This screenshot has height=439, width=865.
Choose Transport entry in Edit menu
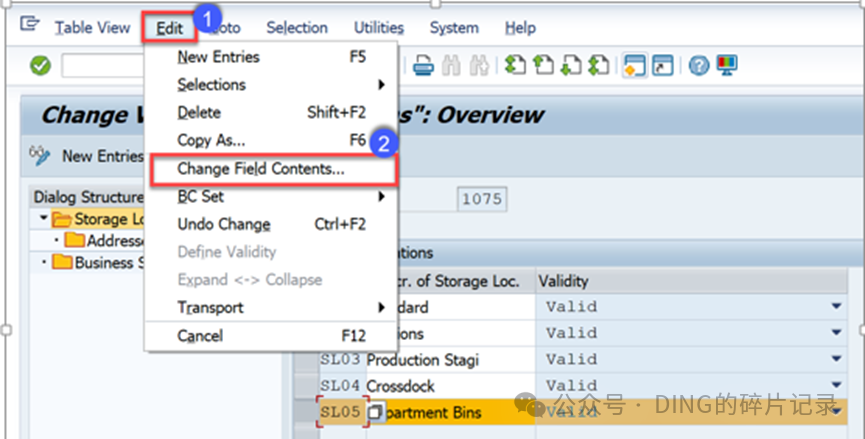[271, 308]
